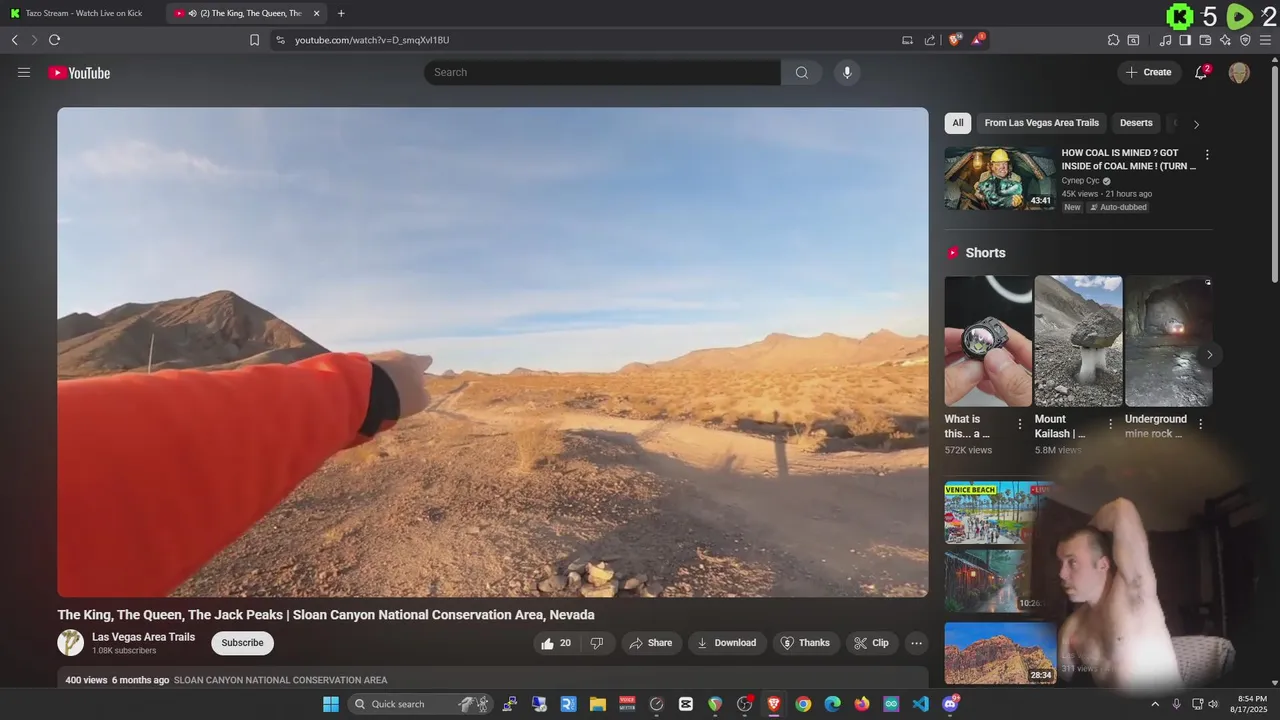Show more Shorts with right arrow

click(x=1209, y=354)
